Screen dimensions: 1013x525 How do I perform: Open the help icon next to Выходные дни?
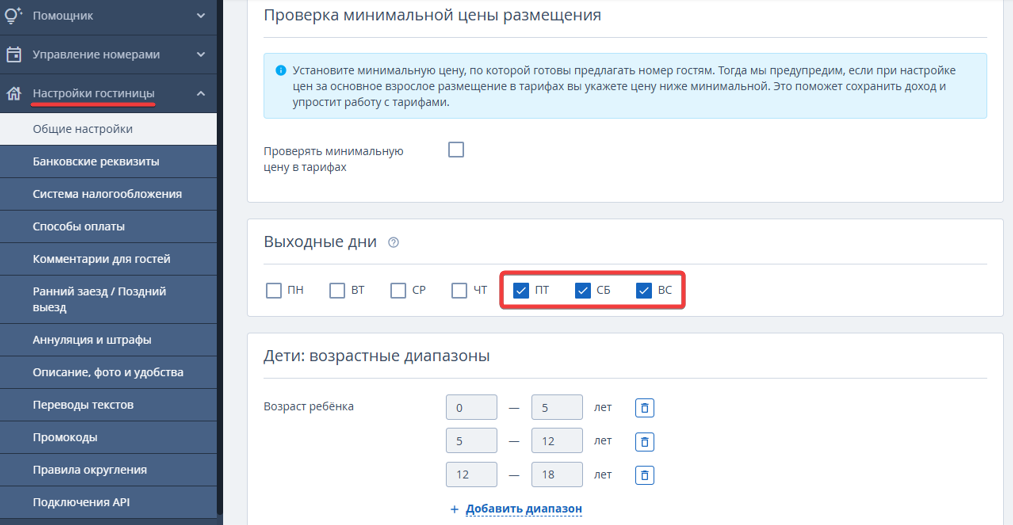pyautogui.click(x=393, y=242)
